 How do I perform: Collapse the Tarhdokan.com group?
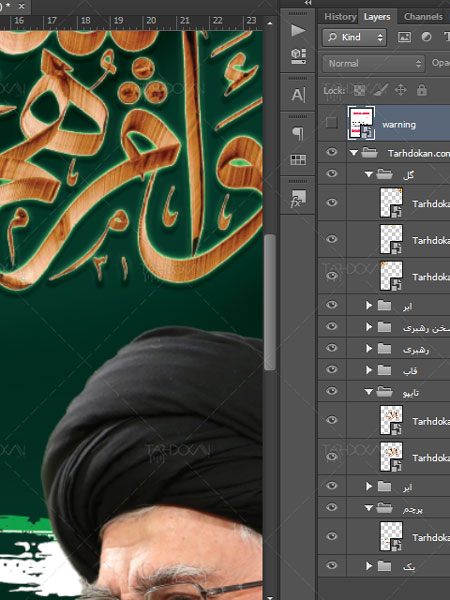[x=354, y=153]
